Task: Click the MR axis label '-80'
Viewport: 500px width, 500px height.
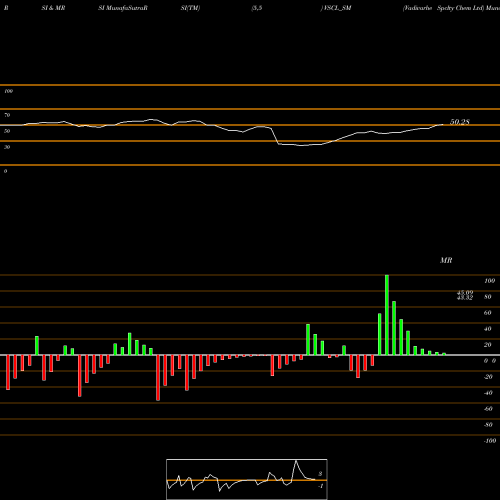Action: pos(488,425)
